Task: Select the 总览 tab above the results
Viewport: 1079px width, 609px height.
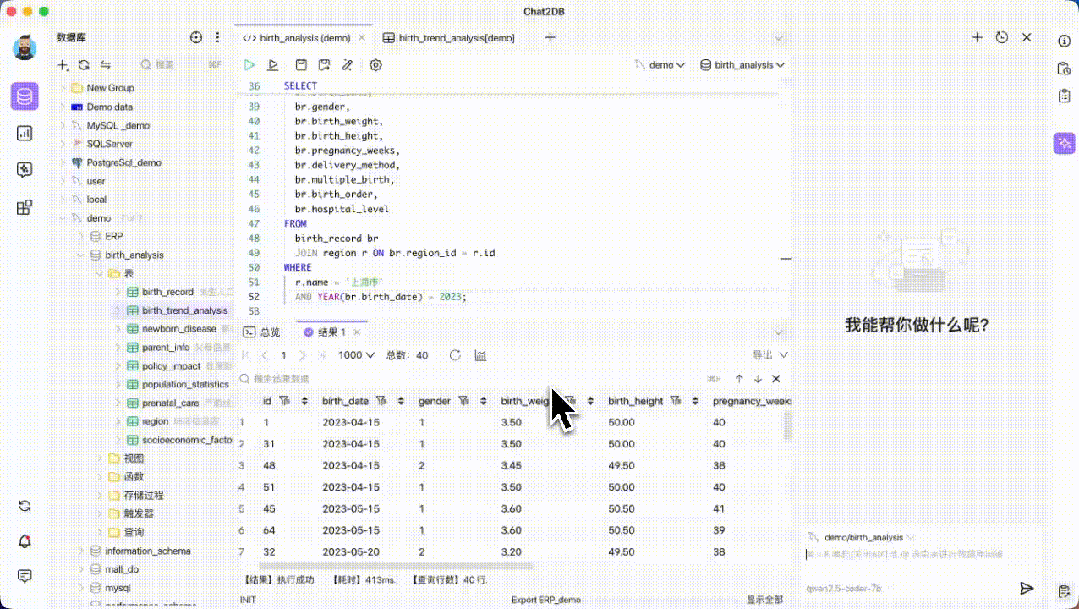Action: click(263, 334)
